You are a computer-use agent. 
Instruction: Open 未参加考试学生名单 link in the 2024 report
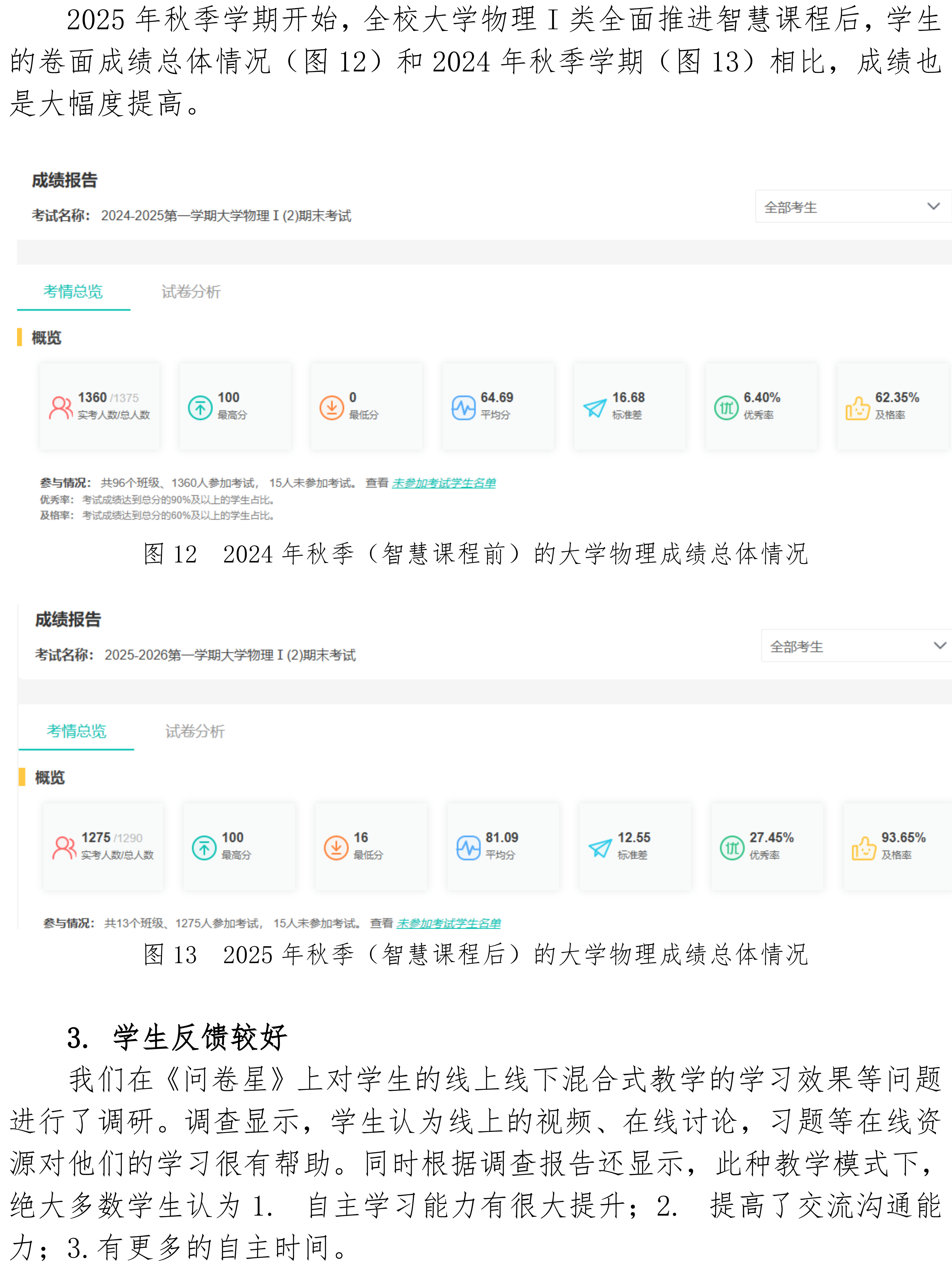pos(444,483)
